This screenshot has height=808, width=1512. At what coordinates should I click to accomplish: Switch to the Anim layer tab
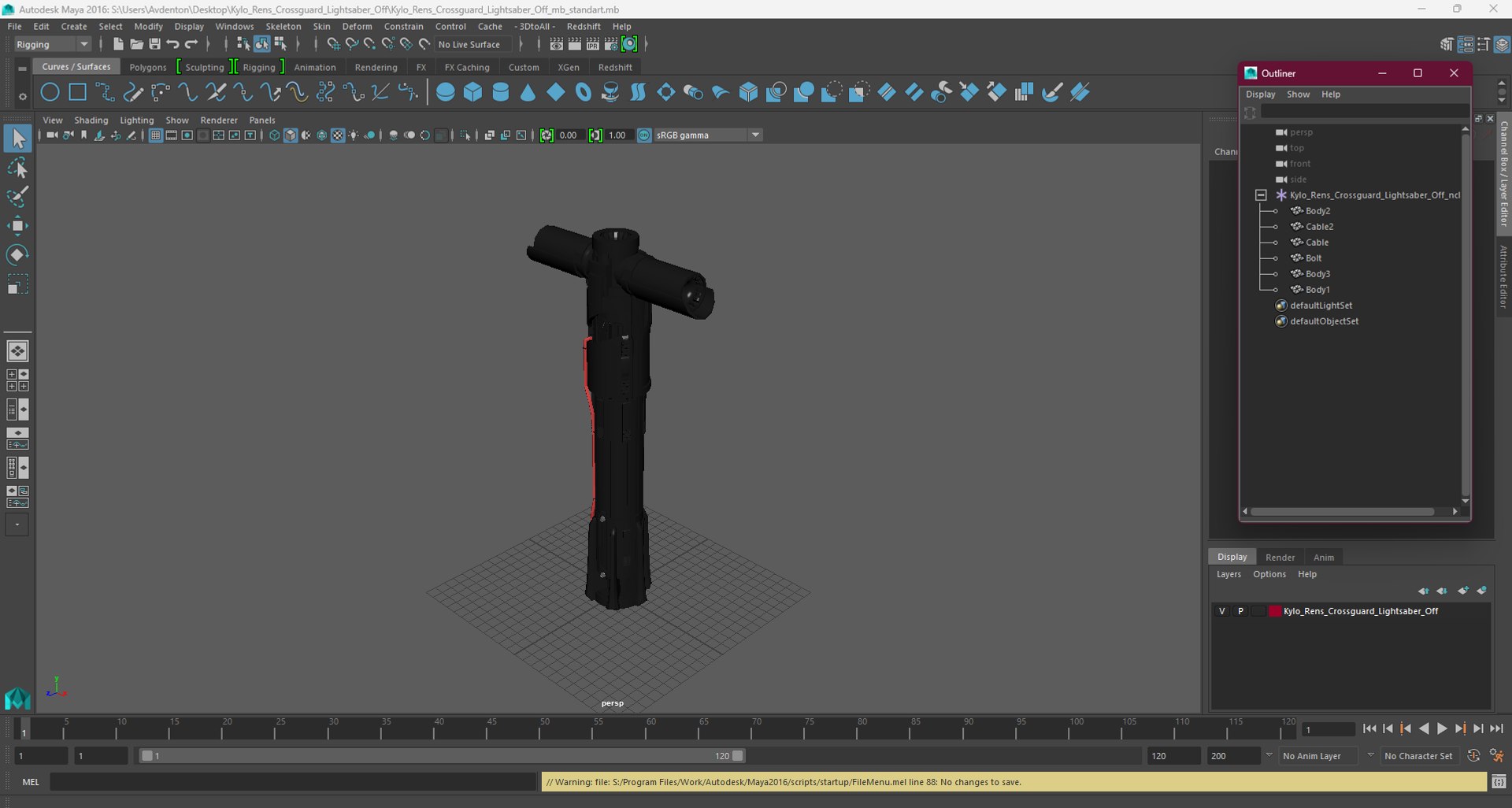coord(1324,557)
